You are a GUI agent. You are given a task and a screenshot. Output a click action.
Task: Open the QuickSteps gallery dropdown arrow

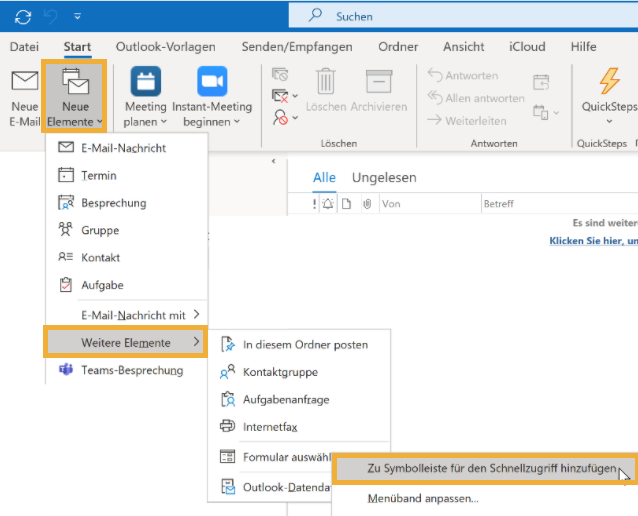coord(609,121)
